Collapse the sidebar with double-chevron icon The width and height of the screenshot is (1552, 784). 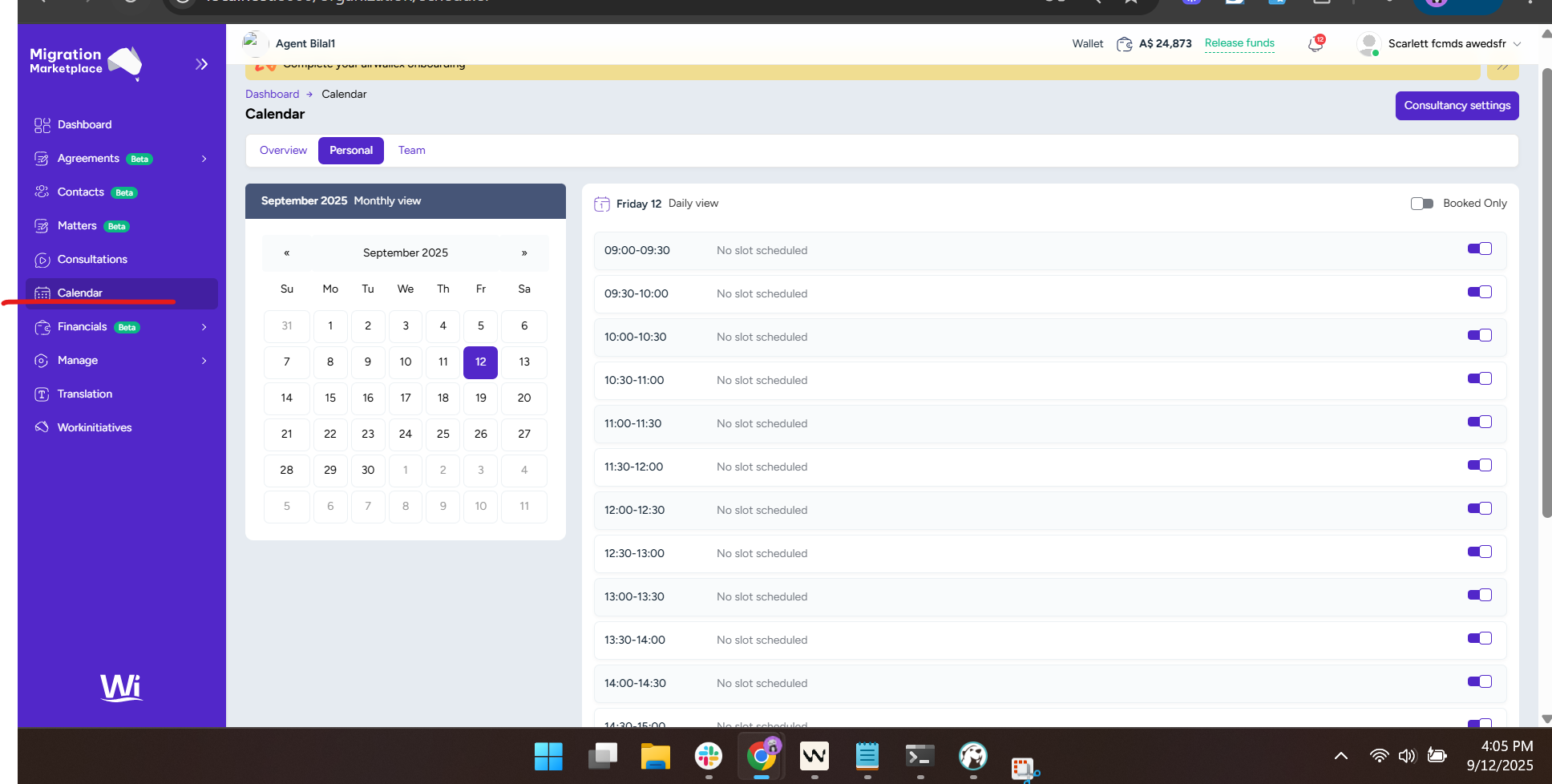coord(202,64)
